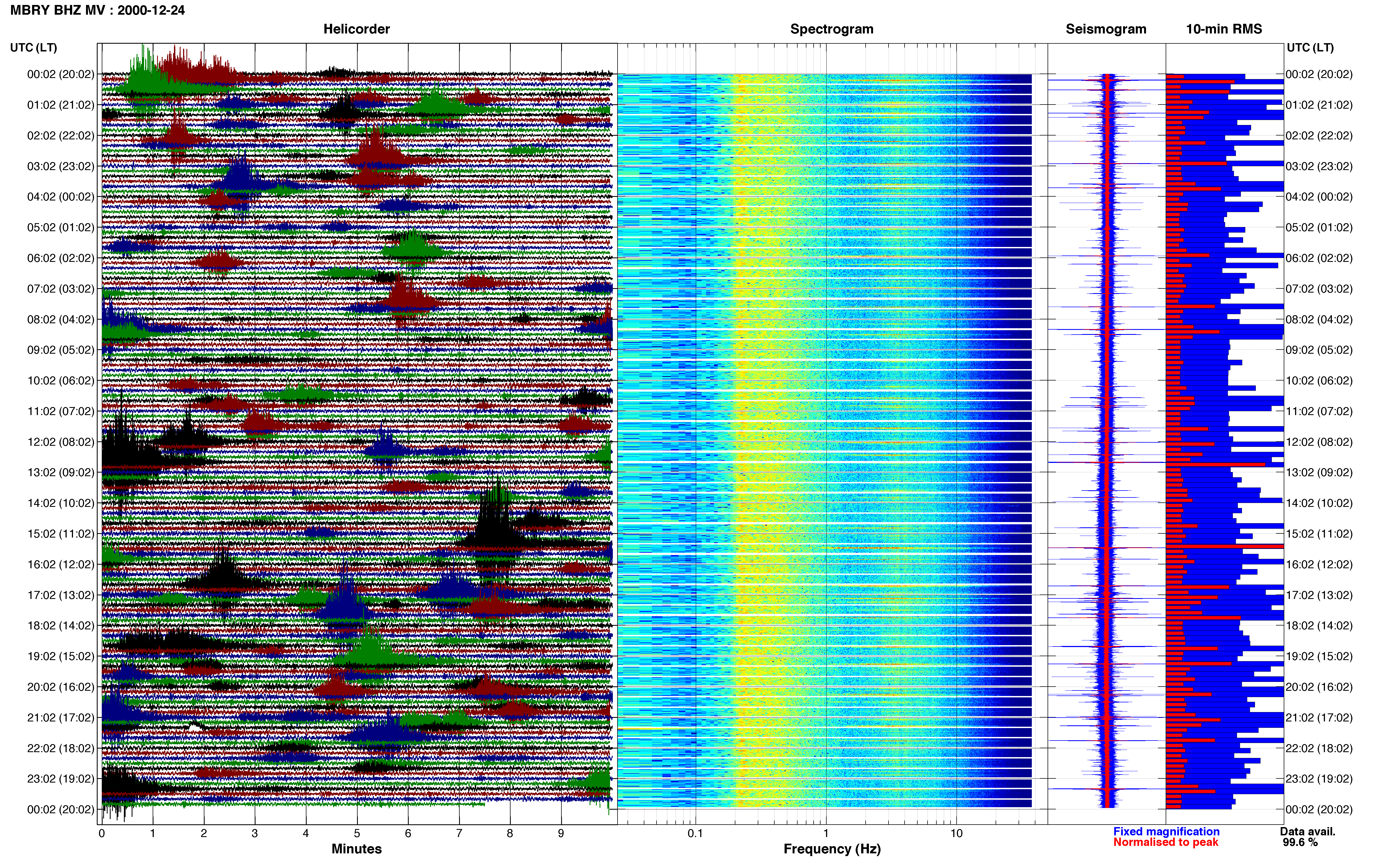Click the spectrogram frequency tick '1'
Viewport: 1388px width, 868px height.
pos(826,833)
